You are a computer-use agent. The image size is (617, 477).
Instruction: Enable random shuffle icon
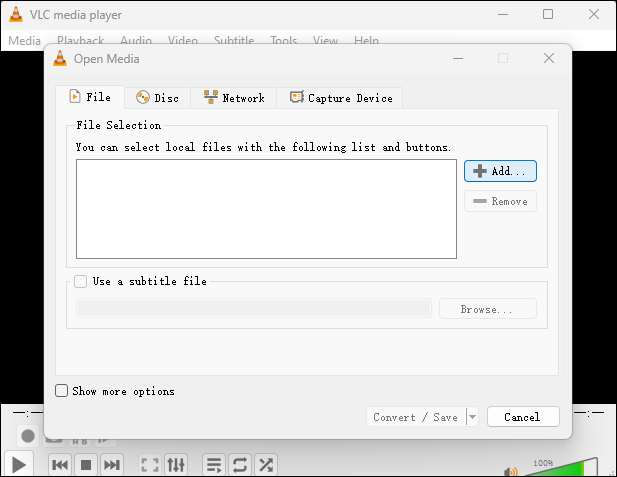pyautogui.click(x=266, y=465)
